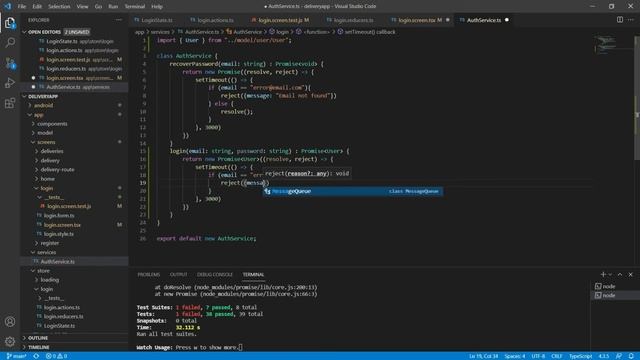Click line number 26 in the gutter
This screenshot has height=360, width=640.
[142, 238]
